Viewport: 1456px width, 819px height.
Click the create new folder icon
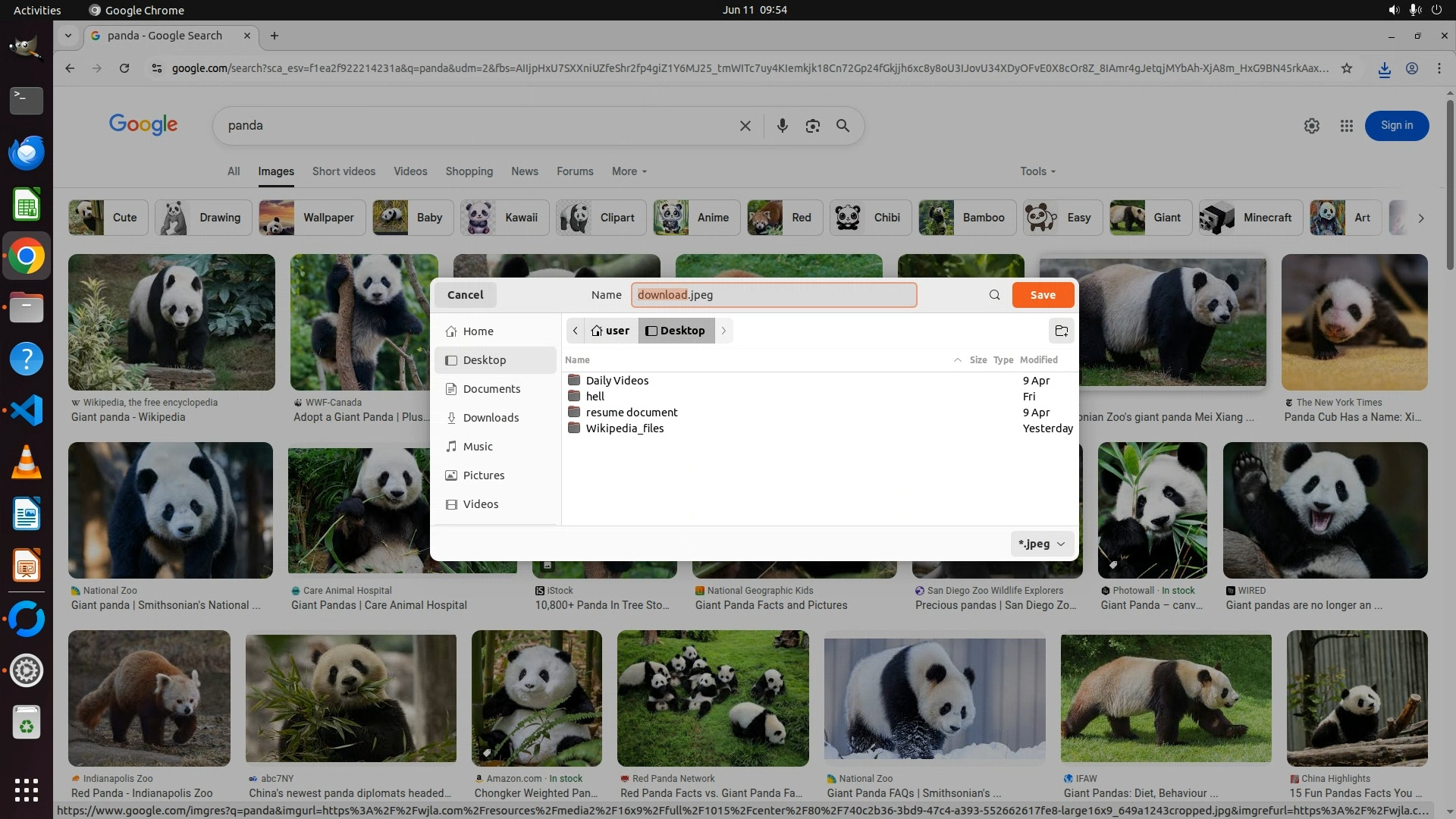[1061, 331]
